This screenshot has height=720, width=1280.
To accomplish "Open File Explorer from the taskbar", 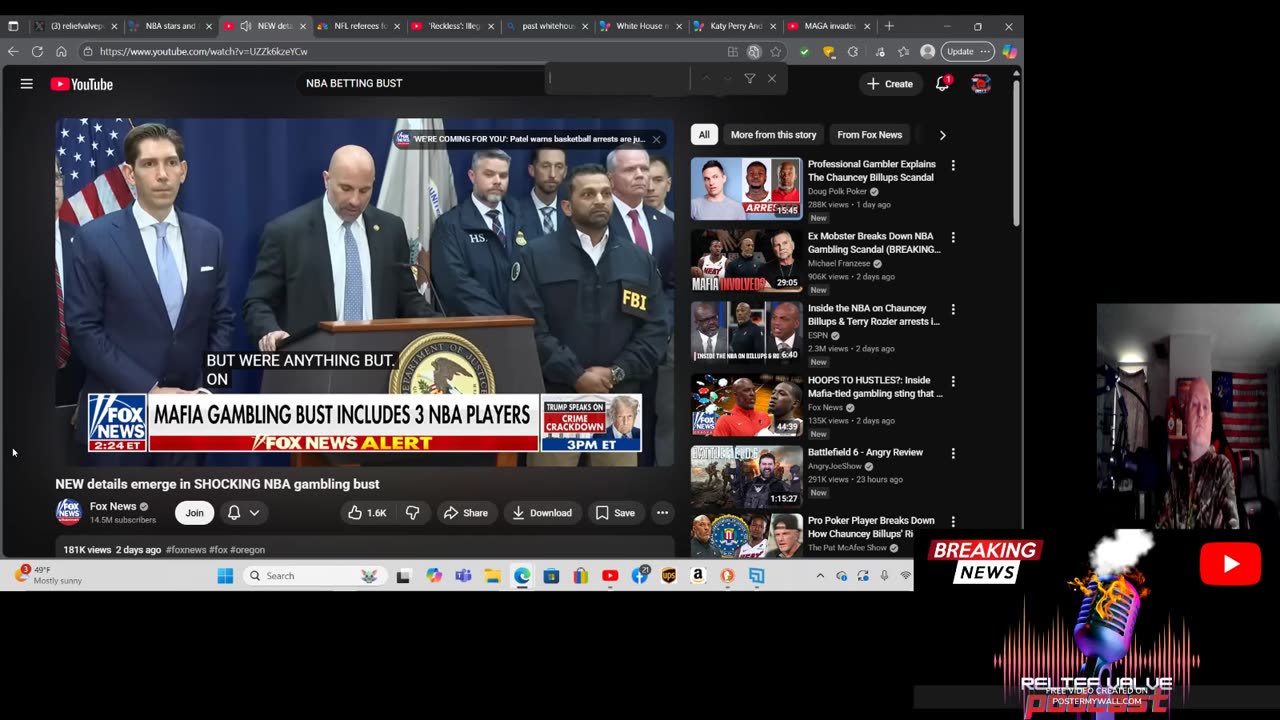I will (x=492, y=576).
